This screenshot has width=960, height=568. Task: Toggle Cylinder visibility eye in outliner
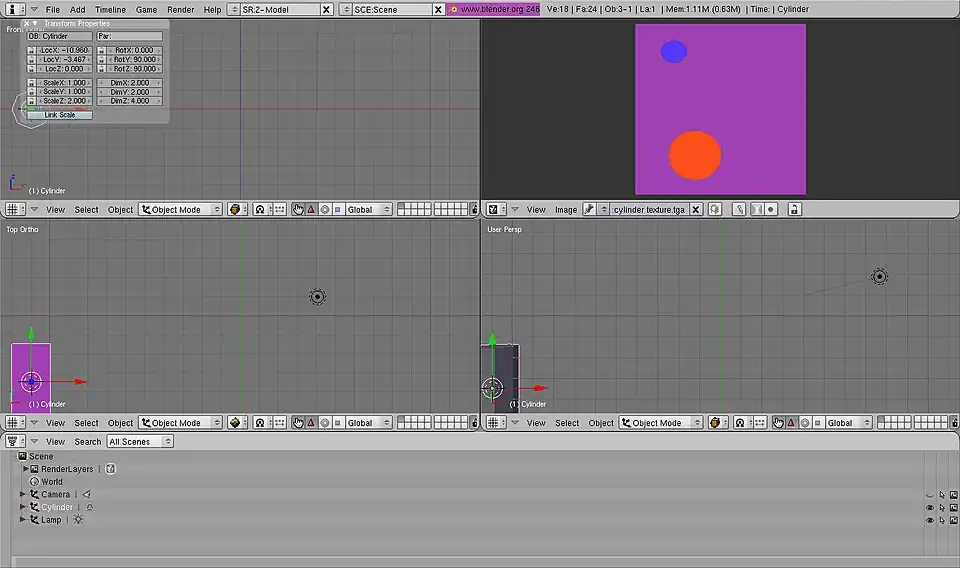click(x=929, y=507)
